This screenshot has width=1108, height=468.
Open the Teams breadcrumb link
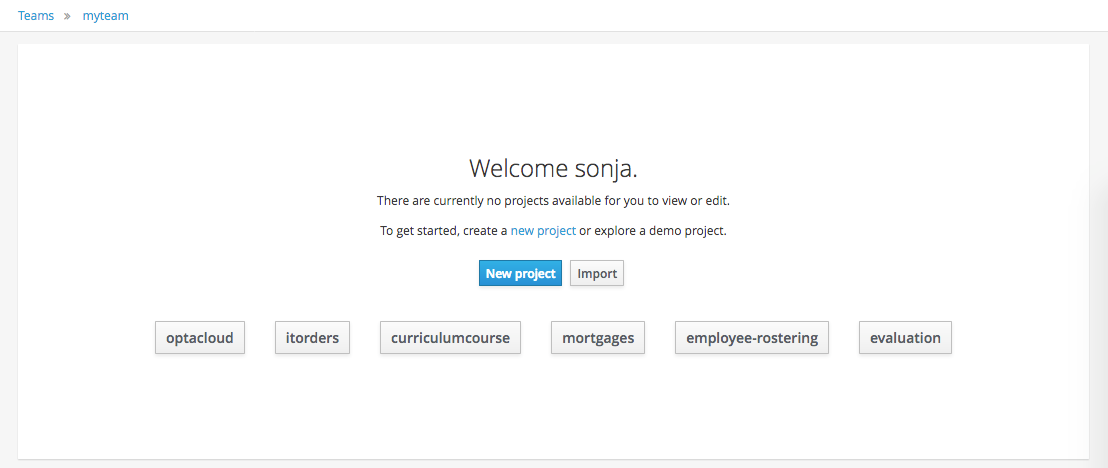tap(36, 16)
